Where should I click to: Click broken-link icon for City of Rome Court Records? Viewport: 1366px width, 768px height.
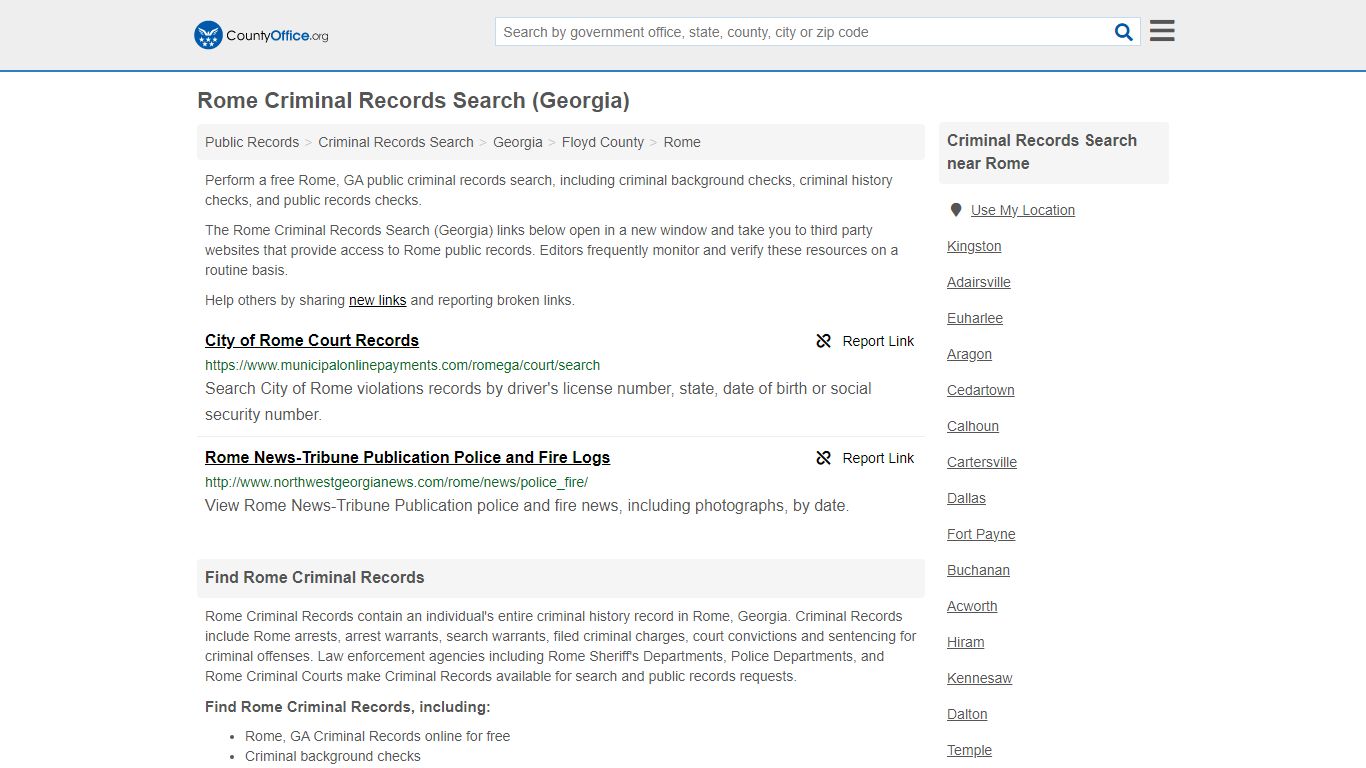point(824,341)
